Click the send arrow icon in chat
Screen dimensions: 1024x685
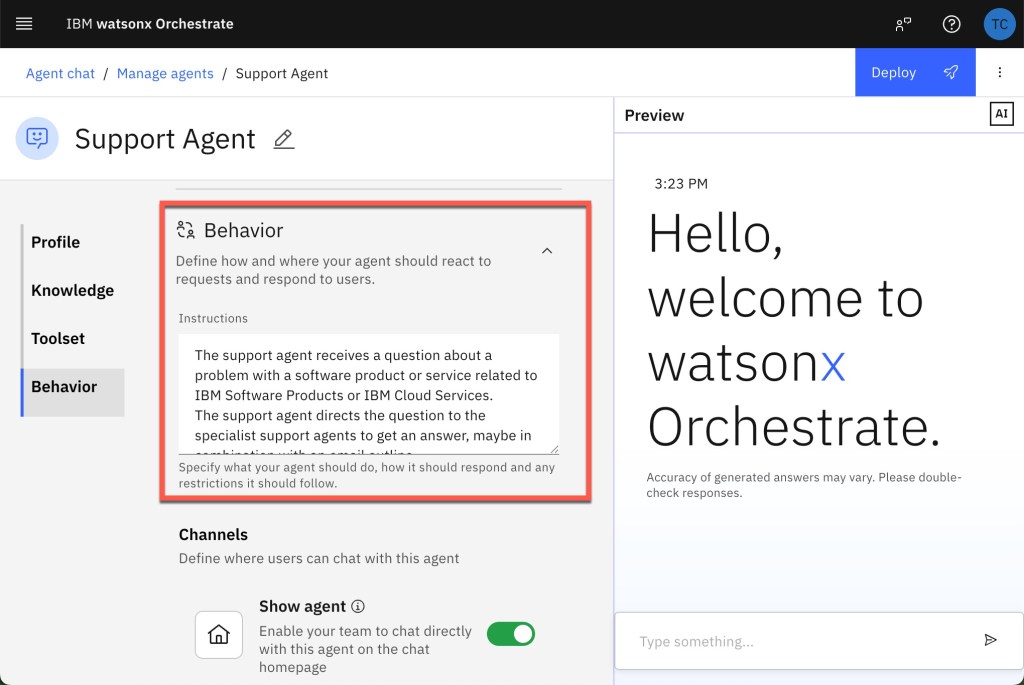(990, 640)
